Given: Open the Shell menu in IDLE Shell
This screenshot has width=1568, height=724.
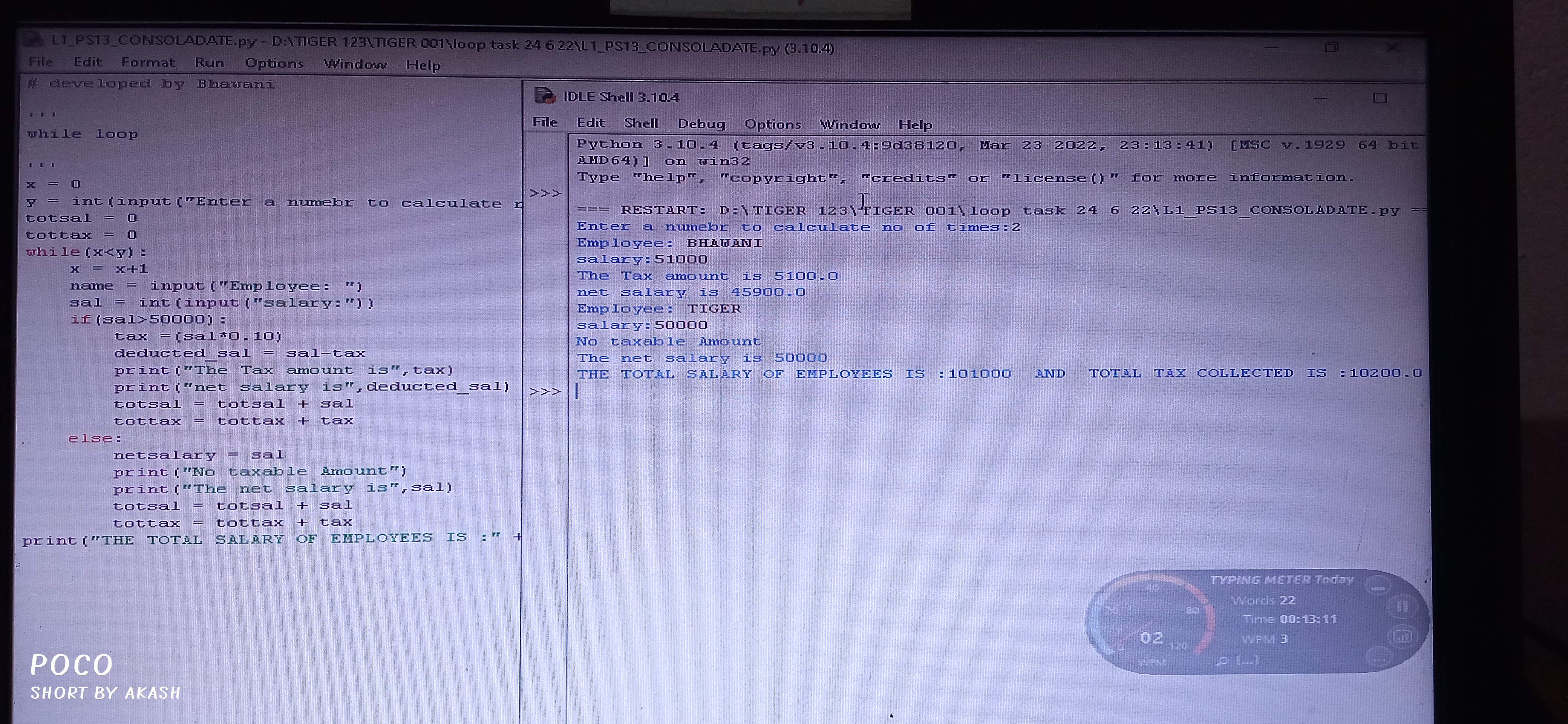Looking at the screenshot, I should 641,123.
